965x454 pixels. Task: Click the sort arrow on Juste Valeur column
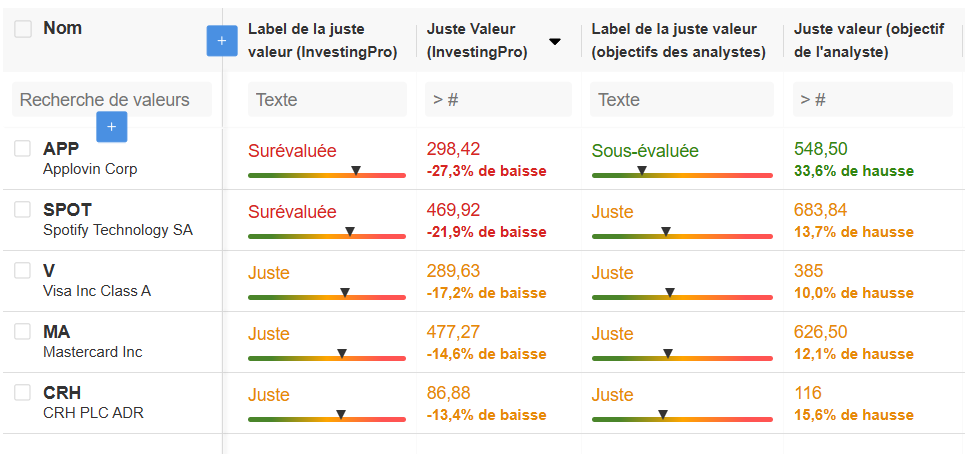click(555, 42)
